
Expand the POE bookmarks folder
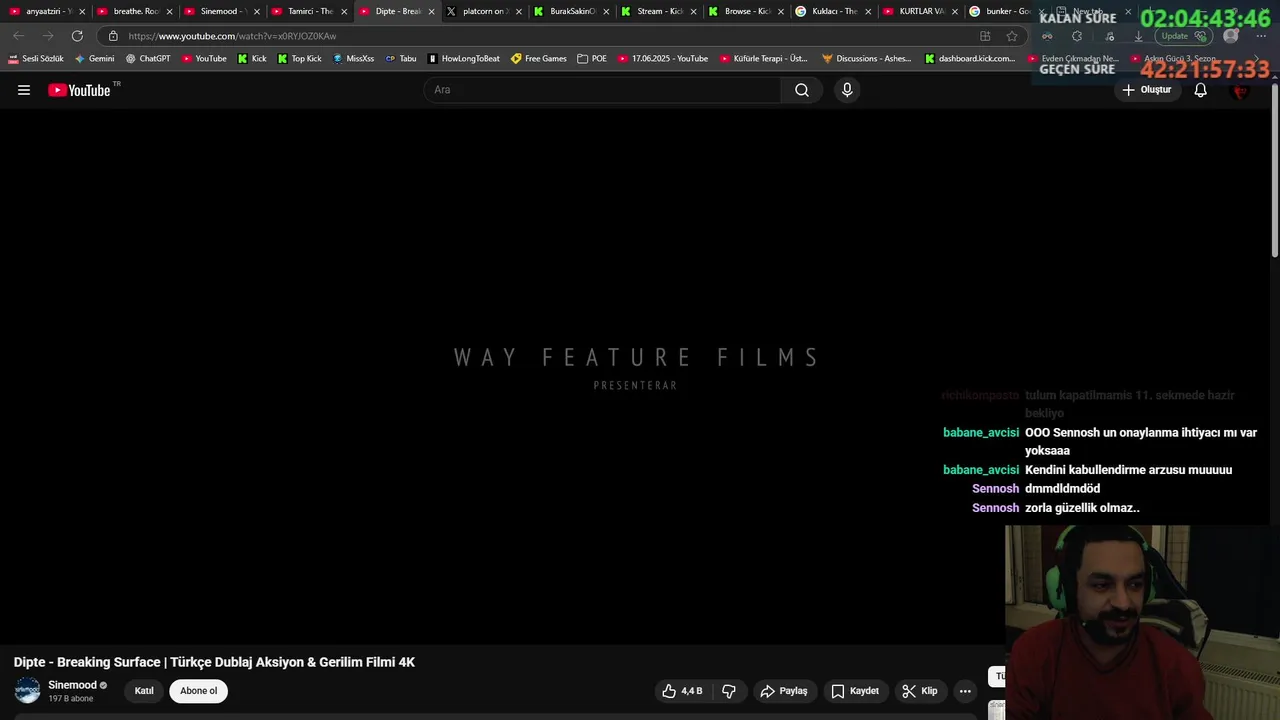tap(592, 59)
